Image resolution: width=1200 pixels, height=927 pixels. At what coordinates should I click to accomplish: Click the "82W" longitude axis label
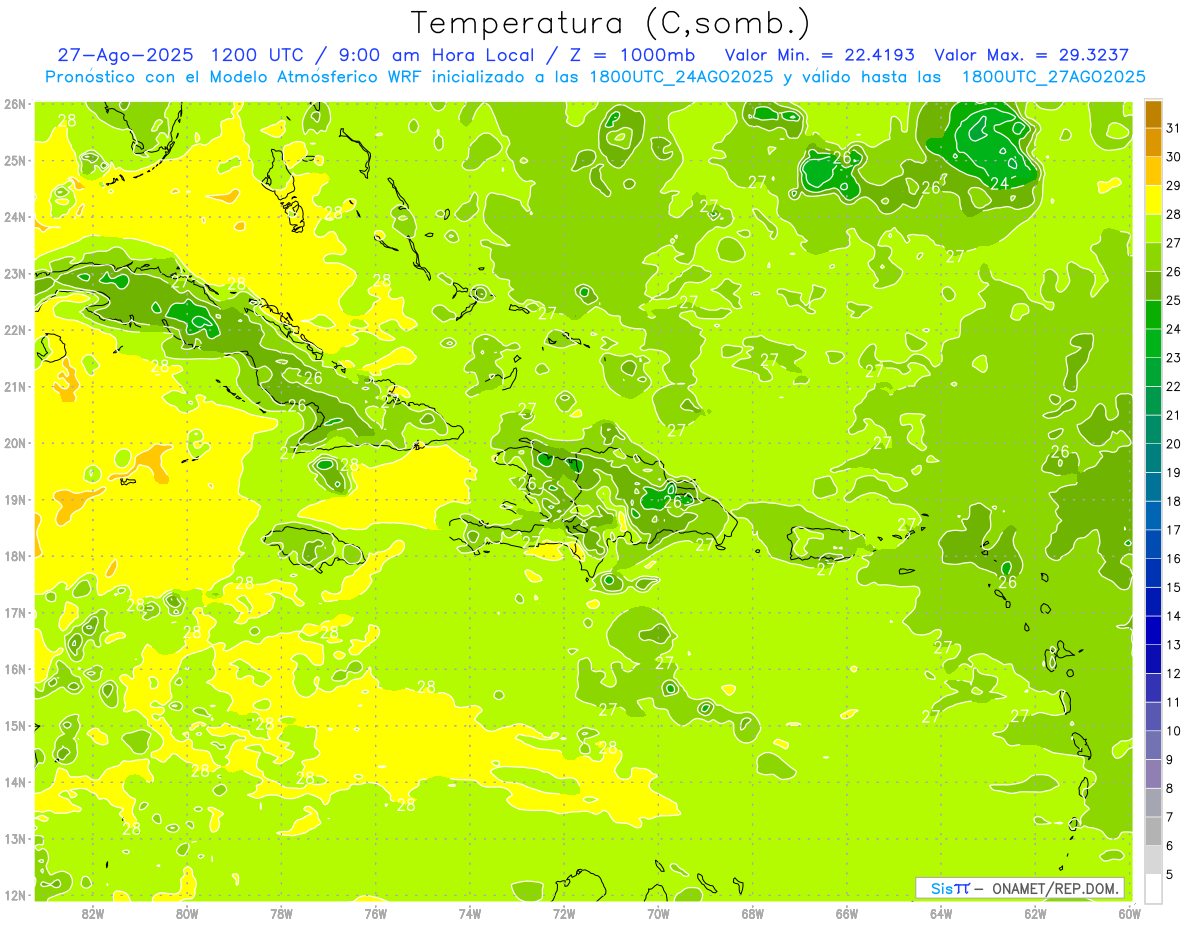click(93, 913)
